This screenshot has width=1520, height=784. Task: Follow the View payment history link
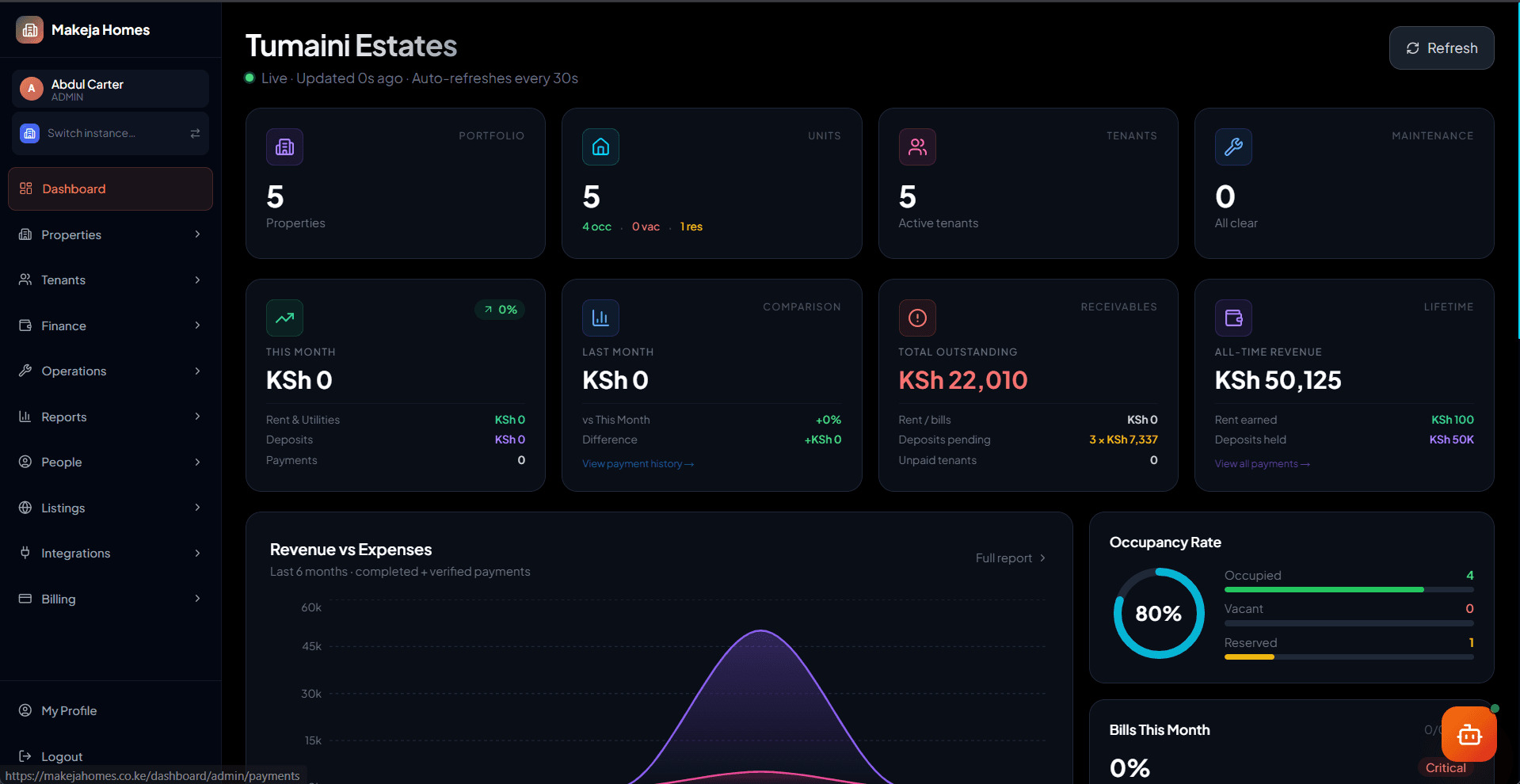click(x=638, y=464)
